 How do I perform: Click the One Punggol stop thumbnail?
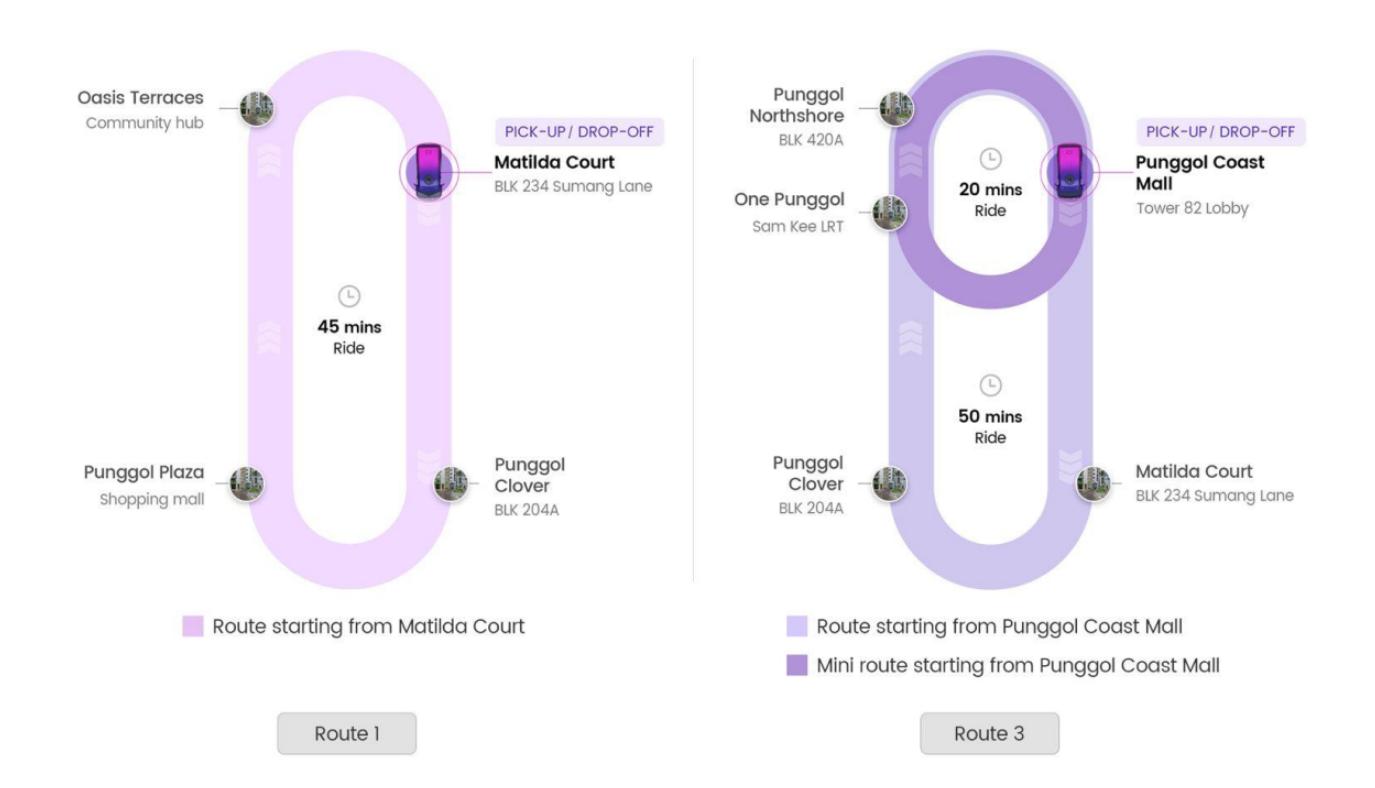coord(890,211)
